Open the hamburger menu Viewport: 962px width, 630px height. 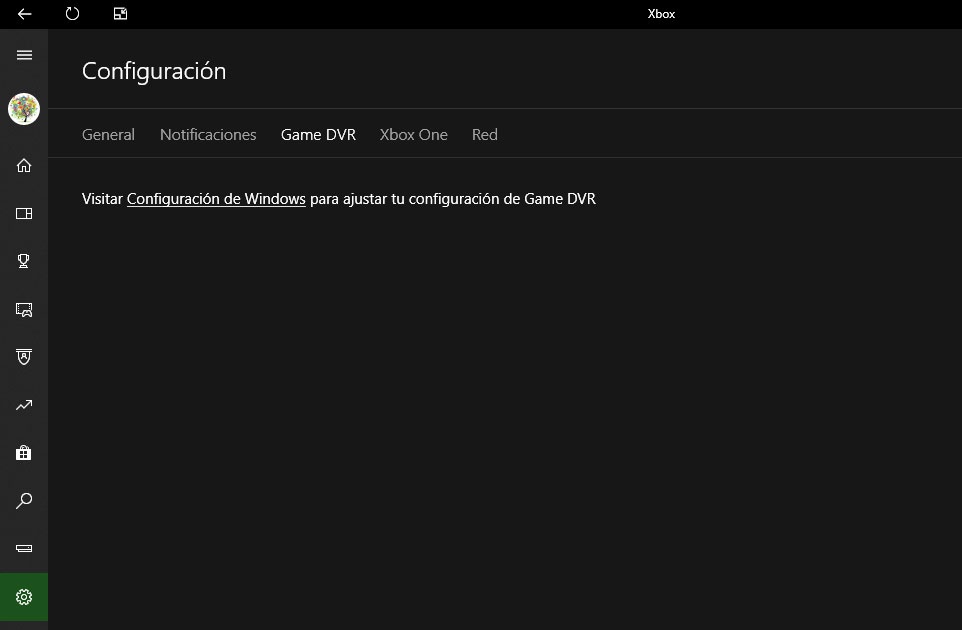click(24, 55)
